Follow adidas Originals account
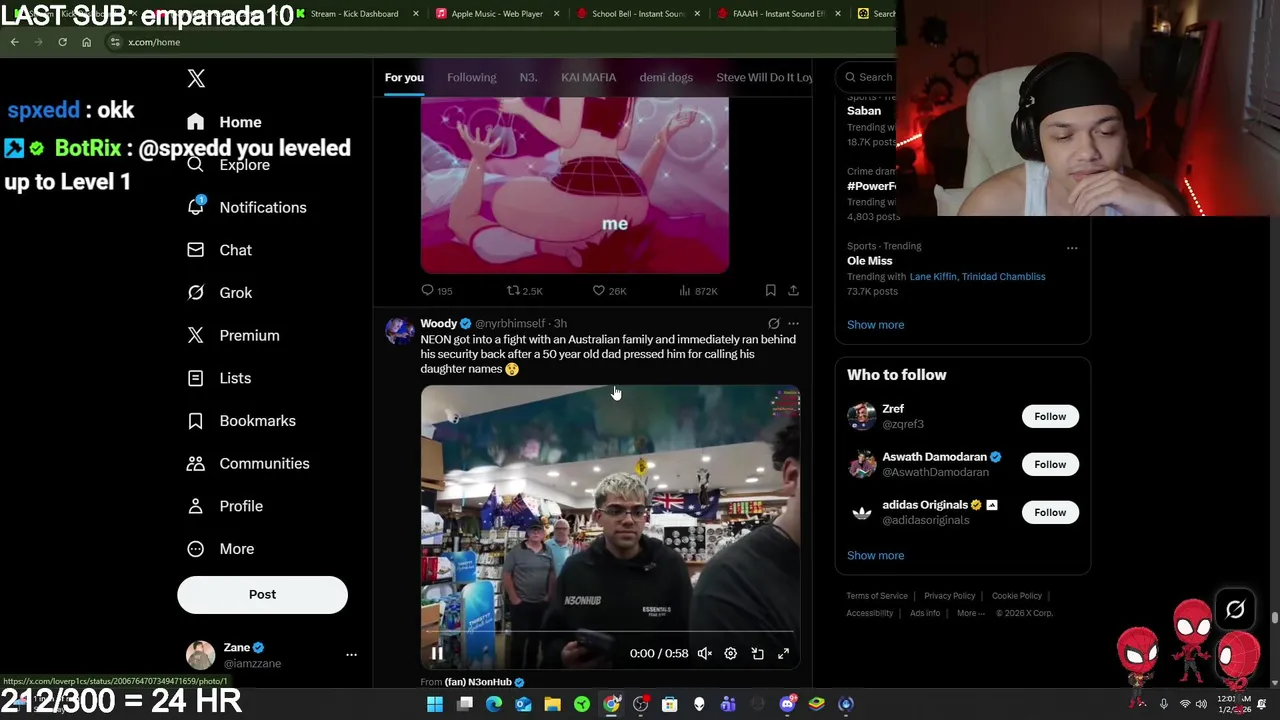Screen dimensions: 1280x720 pyautogui.click(x=1050, y=512)
